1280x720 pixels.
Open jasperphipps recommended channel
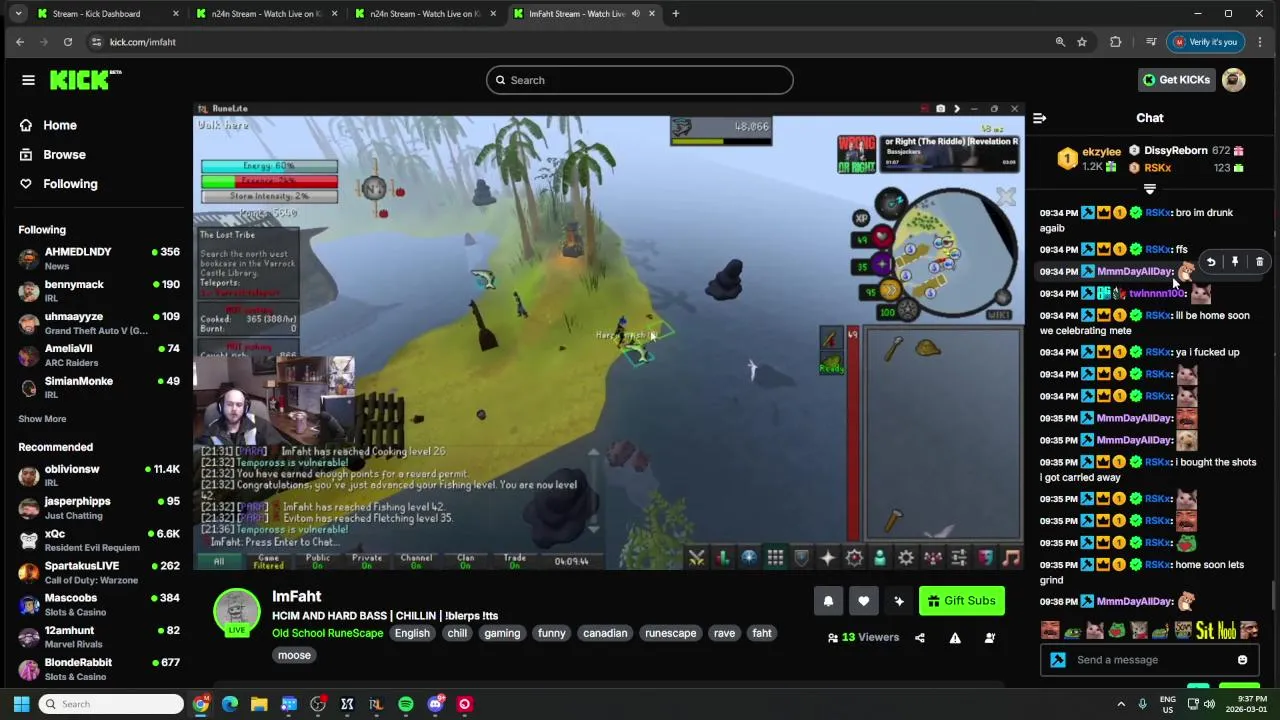pyautogui.click(x=98, y=507)
